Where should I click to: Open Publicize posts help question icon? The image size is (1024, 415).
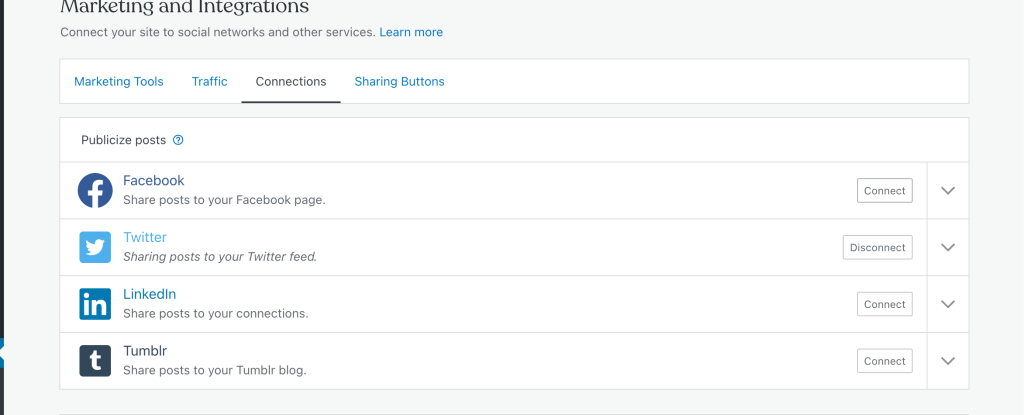coord(178,140)
